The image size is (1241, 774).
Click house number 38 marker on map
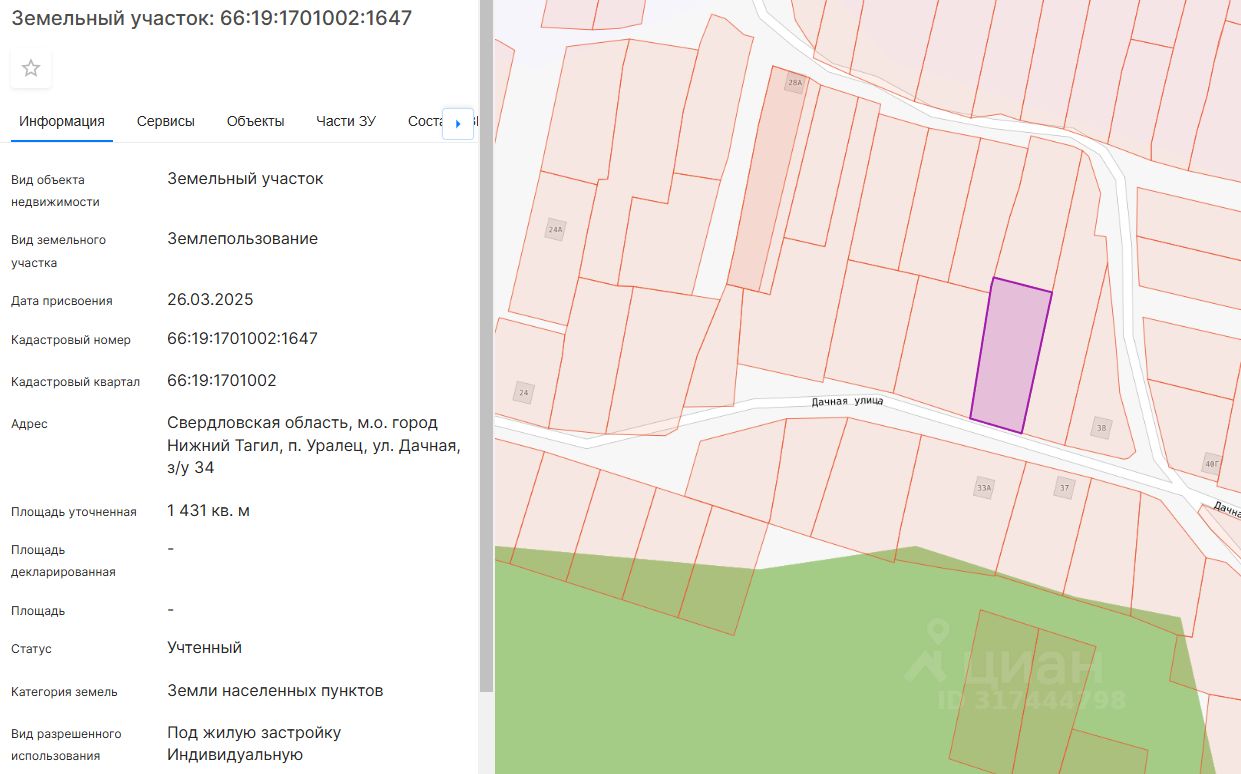pyautogui.click(x=1102, y=427)
